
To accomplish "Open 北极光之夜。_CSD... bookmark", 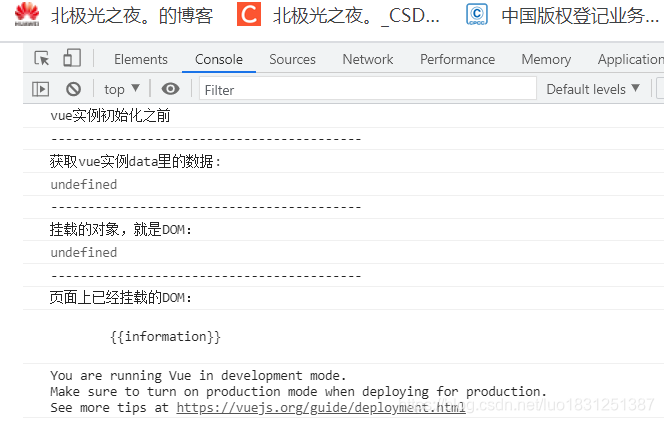I will [x=356, y=16].
